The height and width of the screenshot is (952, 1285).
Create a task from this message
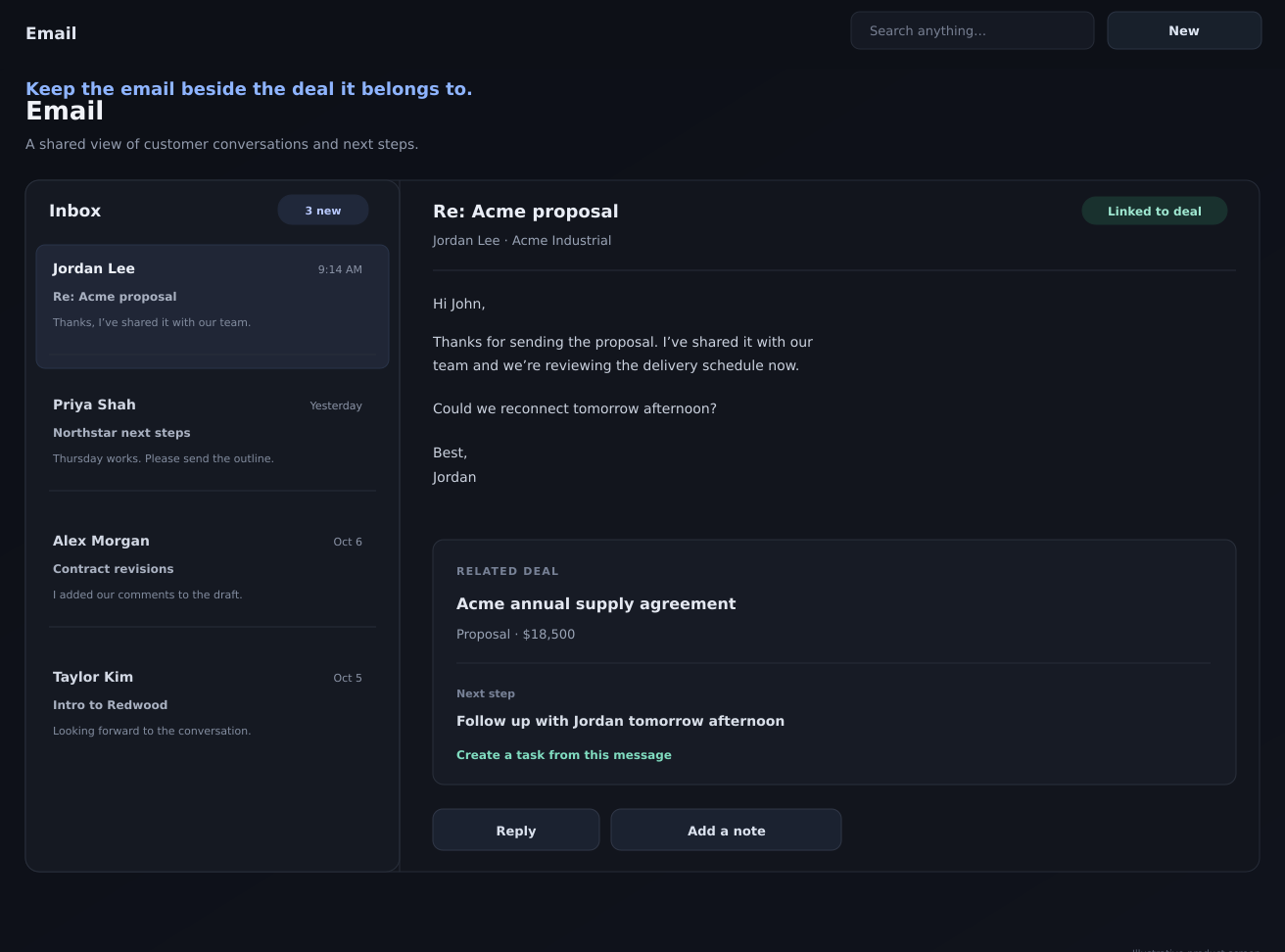564,755
